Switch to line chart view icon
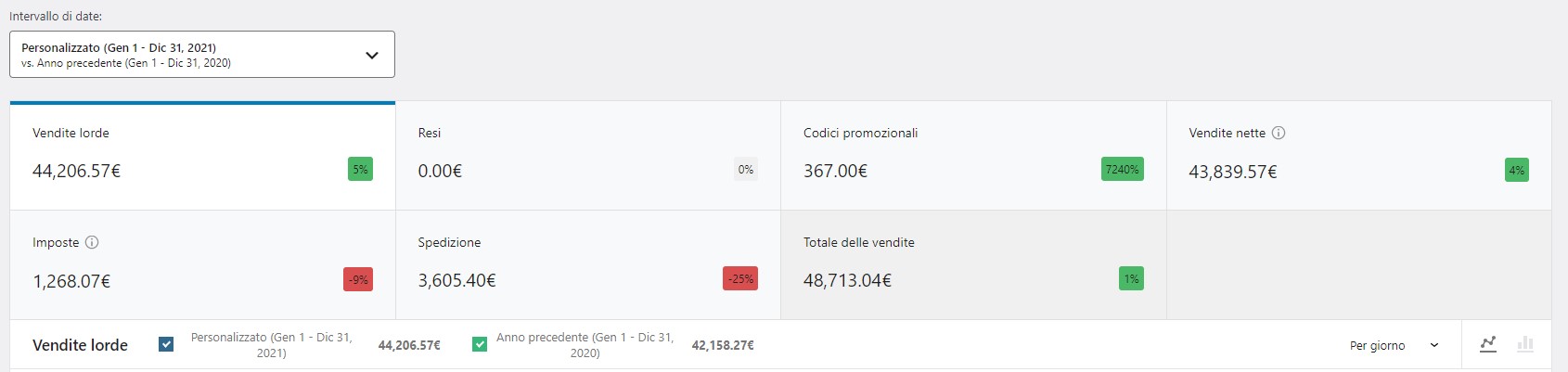The width and height of the screenshot is (1568, 372). tap(1488, 344)
